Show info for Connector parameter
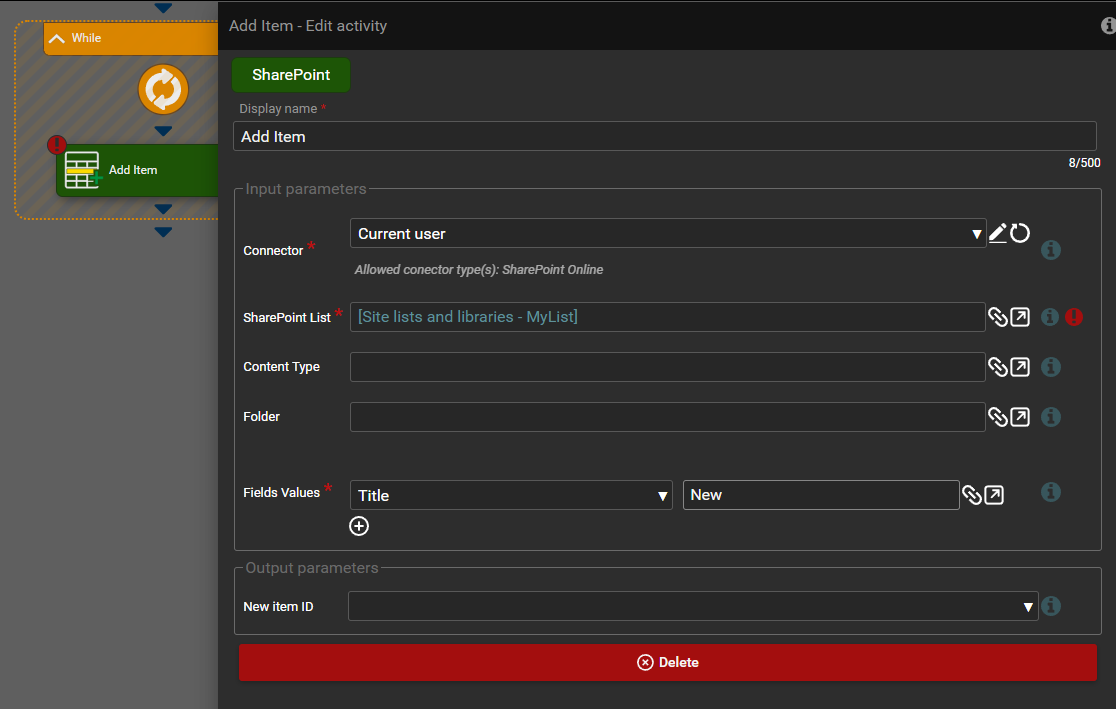Screen dimensions: 1116x709 click(1050, 250)
